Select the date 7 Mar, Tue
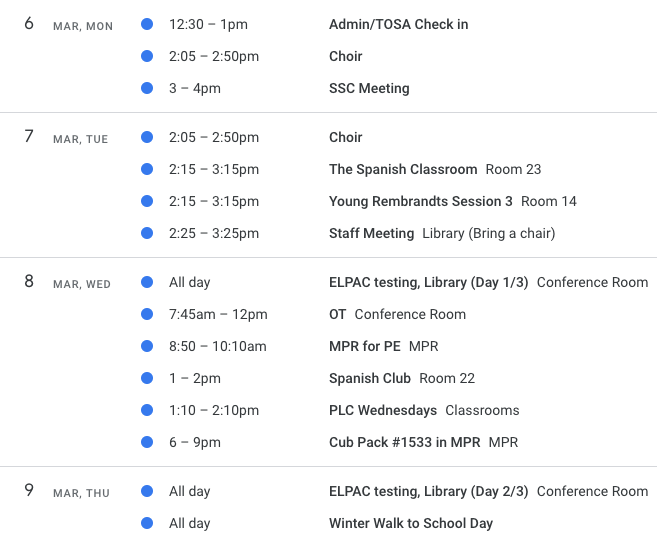Image resolution: width=657 pixels, height=540 pixels. 66,137
